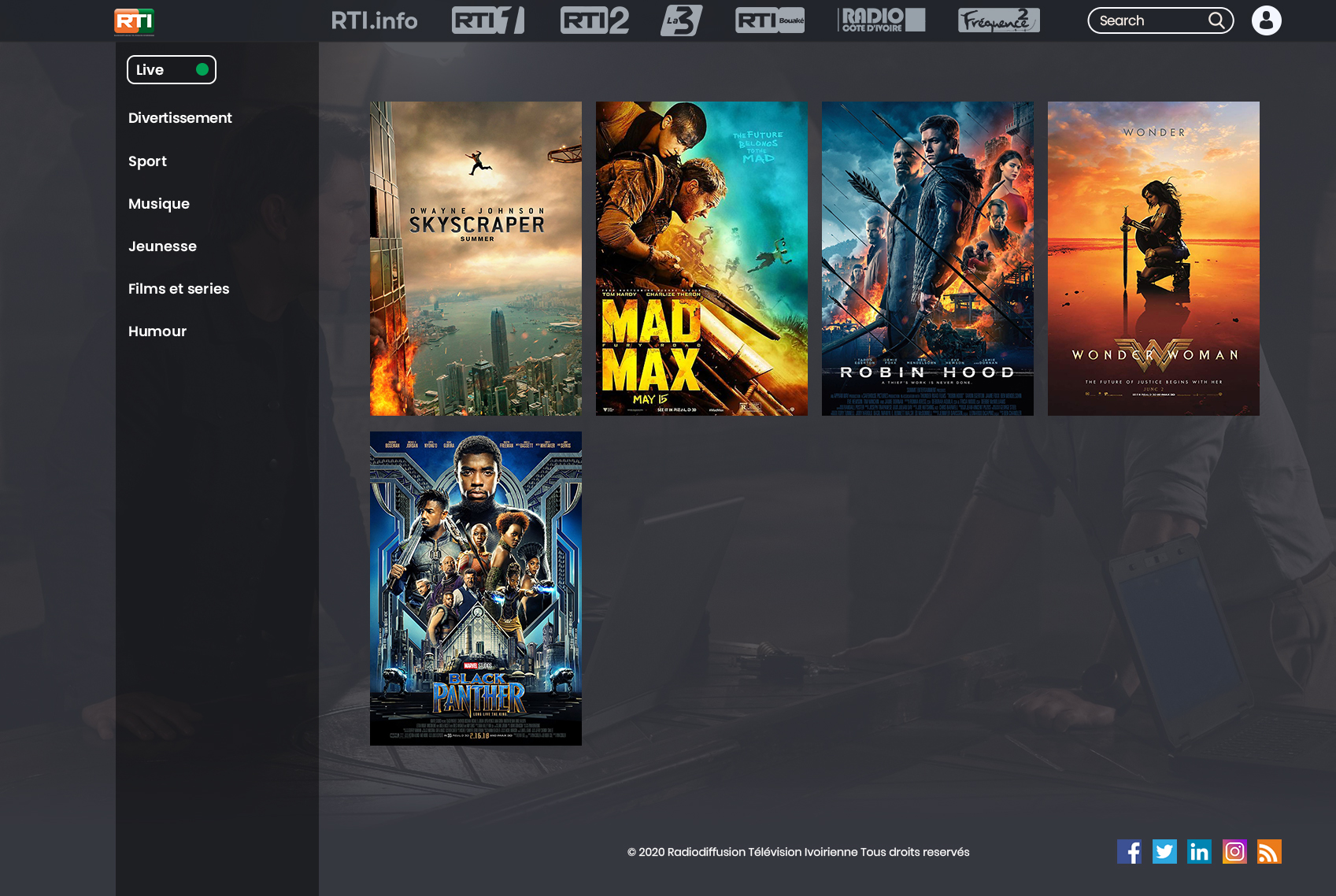This screenshot has height=896, width=1336.
Task: Open the RTI 1 channel logo
Action: tap(488, 20)
